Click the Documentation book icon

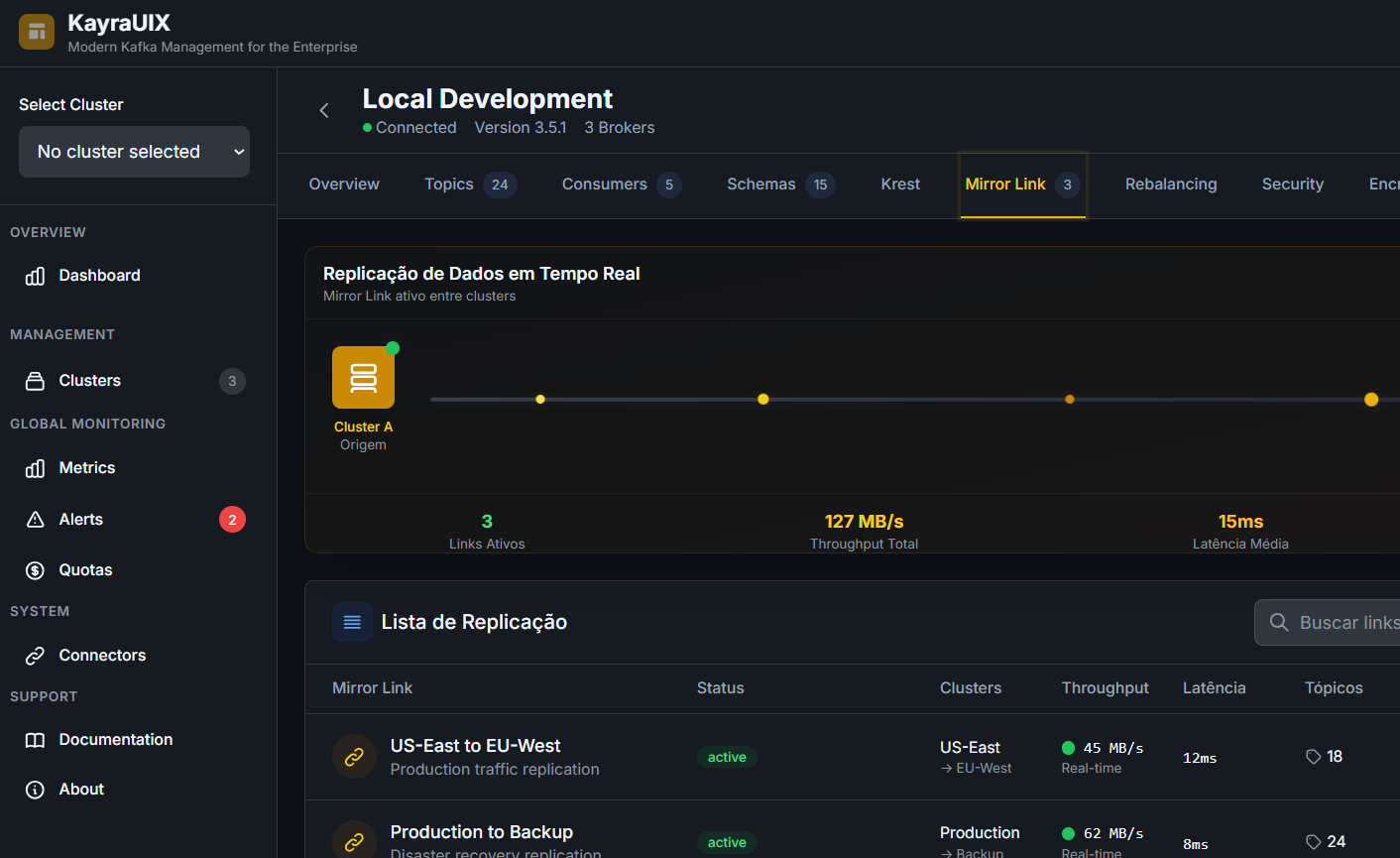click(35, 740)
